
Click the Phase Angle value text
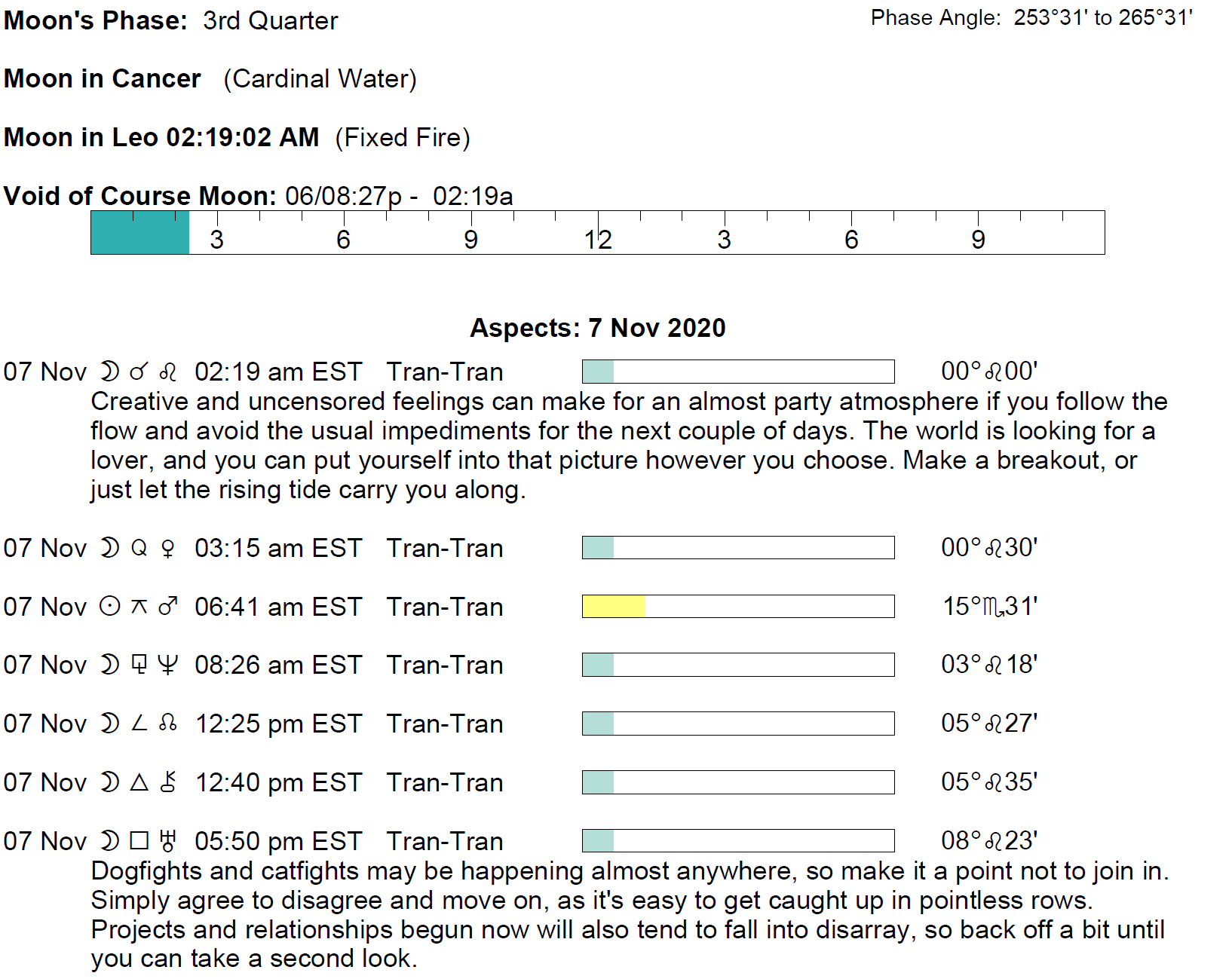point(1103,17)
